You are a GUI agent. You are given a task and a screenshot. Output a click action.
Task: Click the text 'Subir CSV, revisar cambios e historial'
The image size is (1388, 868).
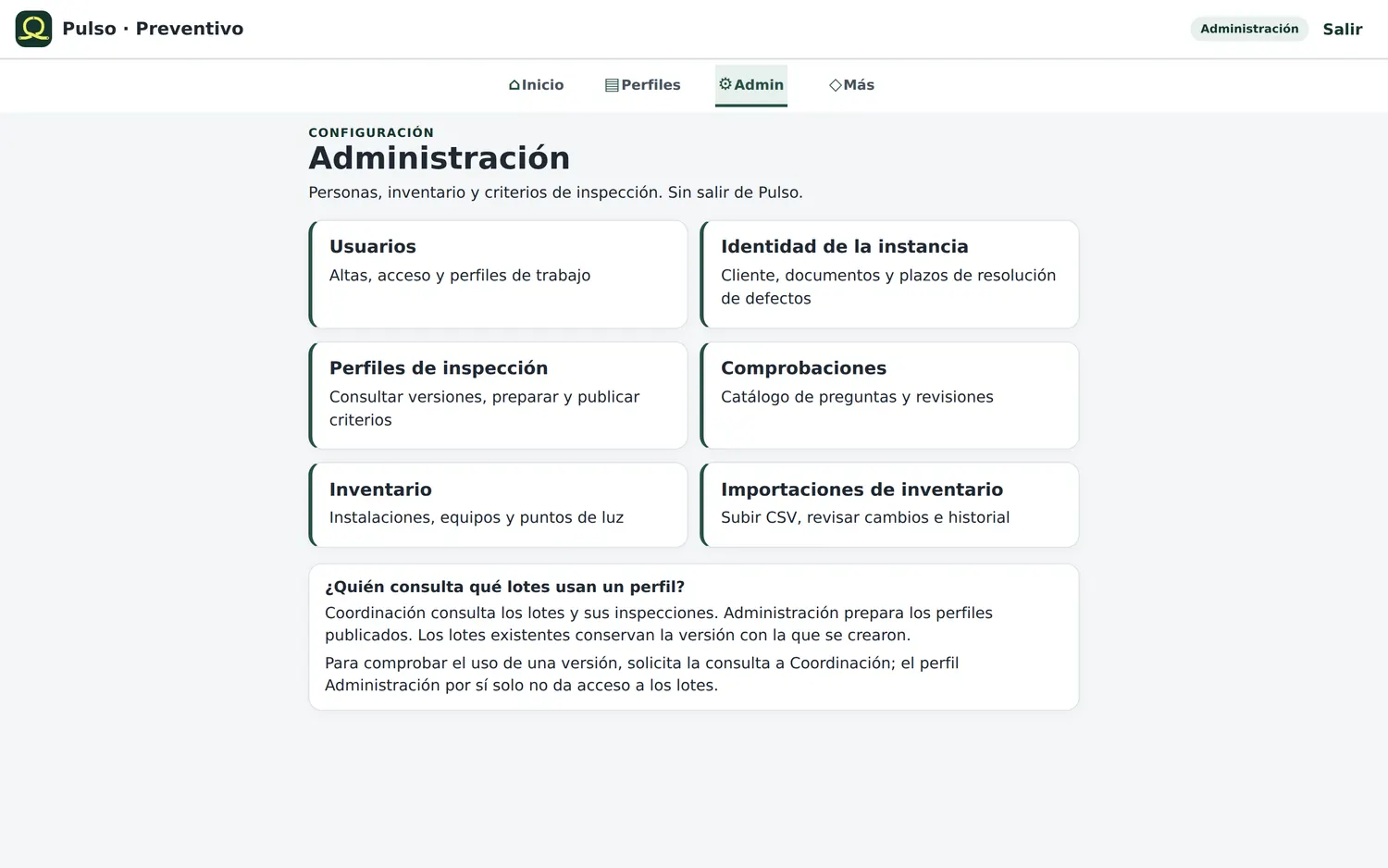pos(865,517)
